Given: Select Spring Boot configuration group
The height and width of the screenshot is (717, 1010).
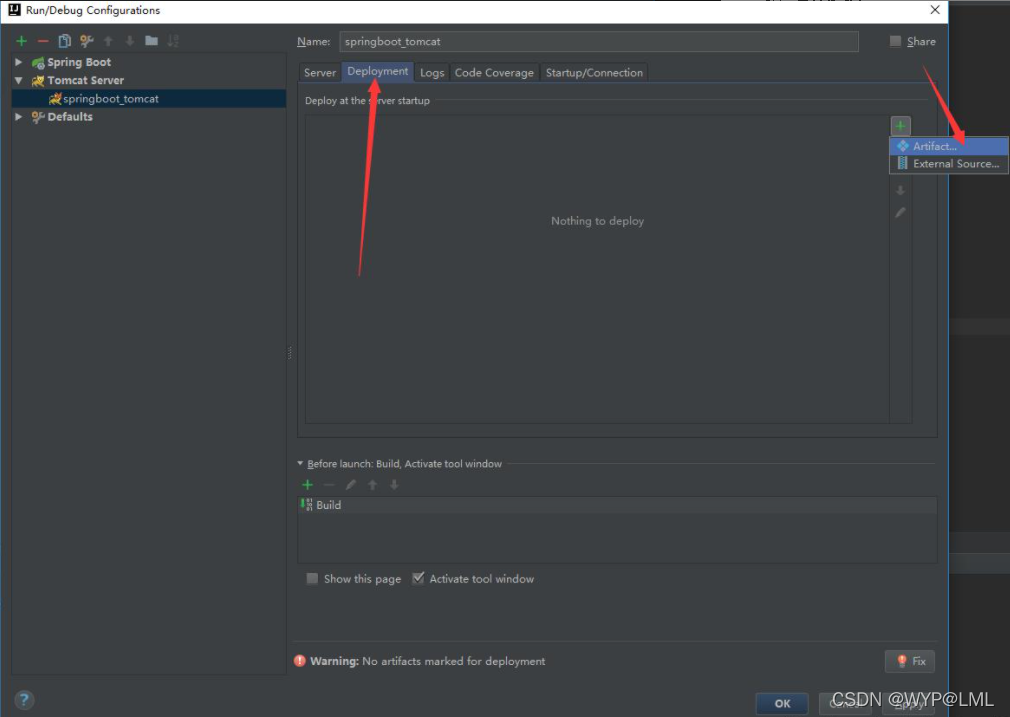Looking at the screenshot, I should 79,62.
